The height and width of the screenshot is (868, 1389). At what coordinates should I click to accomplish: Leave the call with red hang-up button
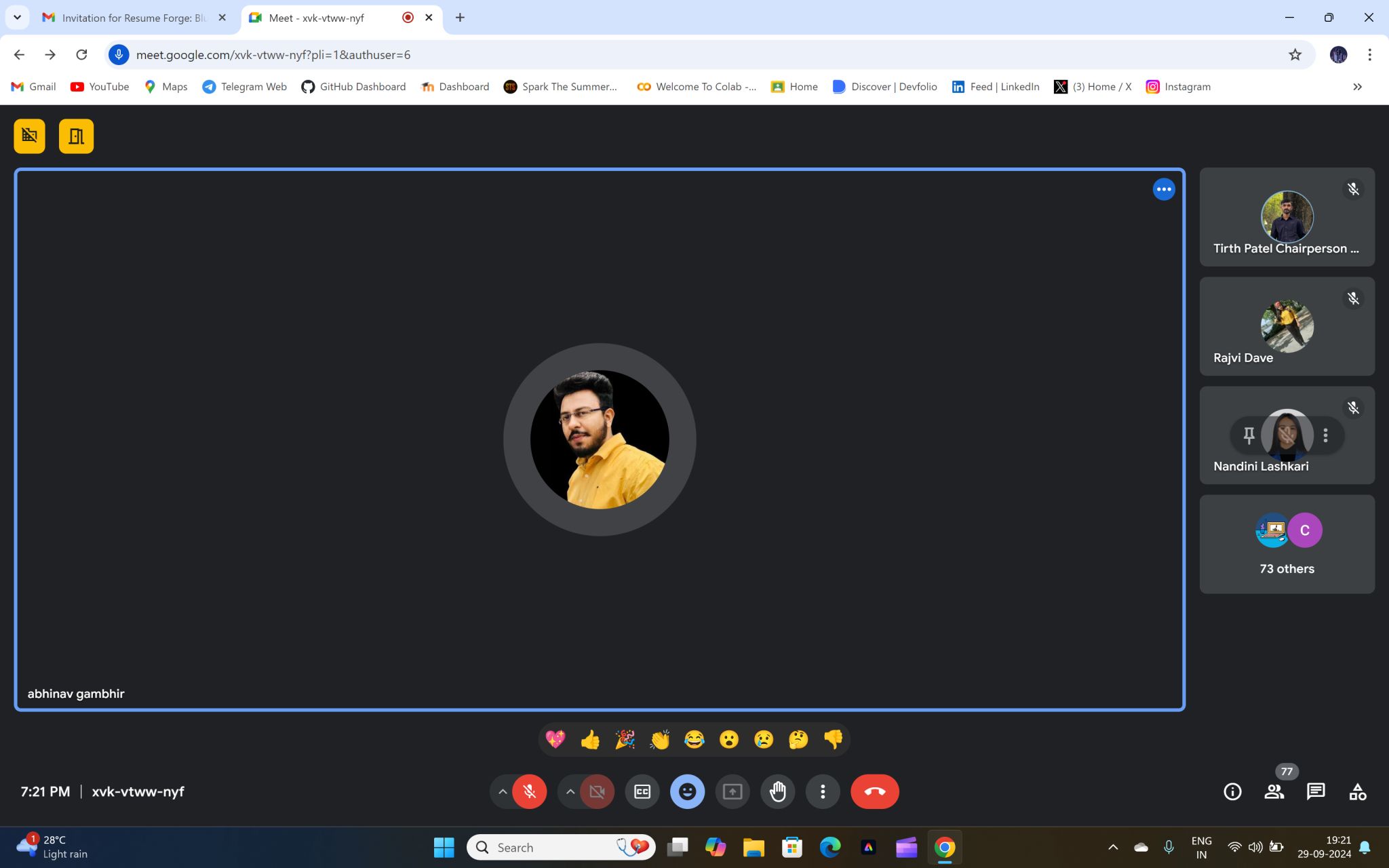pyautogui.click(x=875, y=791)
